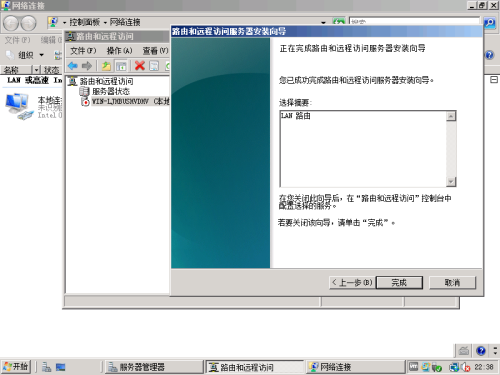The image size is (500, 375).
Task: Click blue back arrow in routing console toolbar
Action: pyautogui.click(x=73, y=66)
